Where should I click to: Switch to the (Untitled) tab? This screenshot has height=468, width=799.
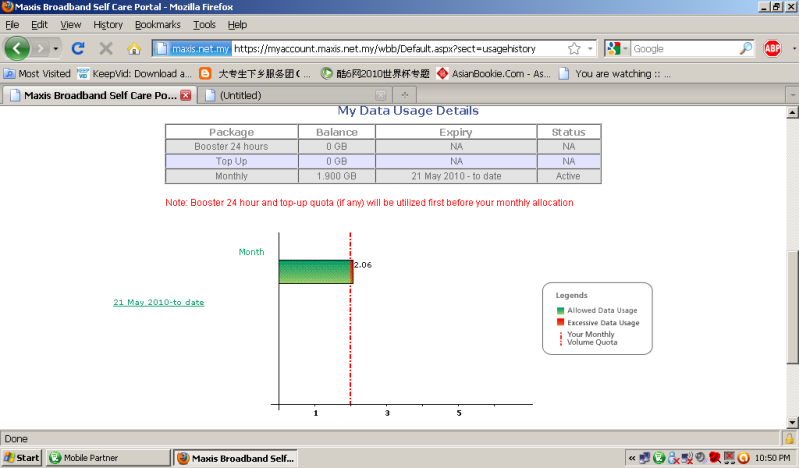pos(290,95)
